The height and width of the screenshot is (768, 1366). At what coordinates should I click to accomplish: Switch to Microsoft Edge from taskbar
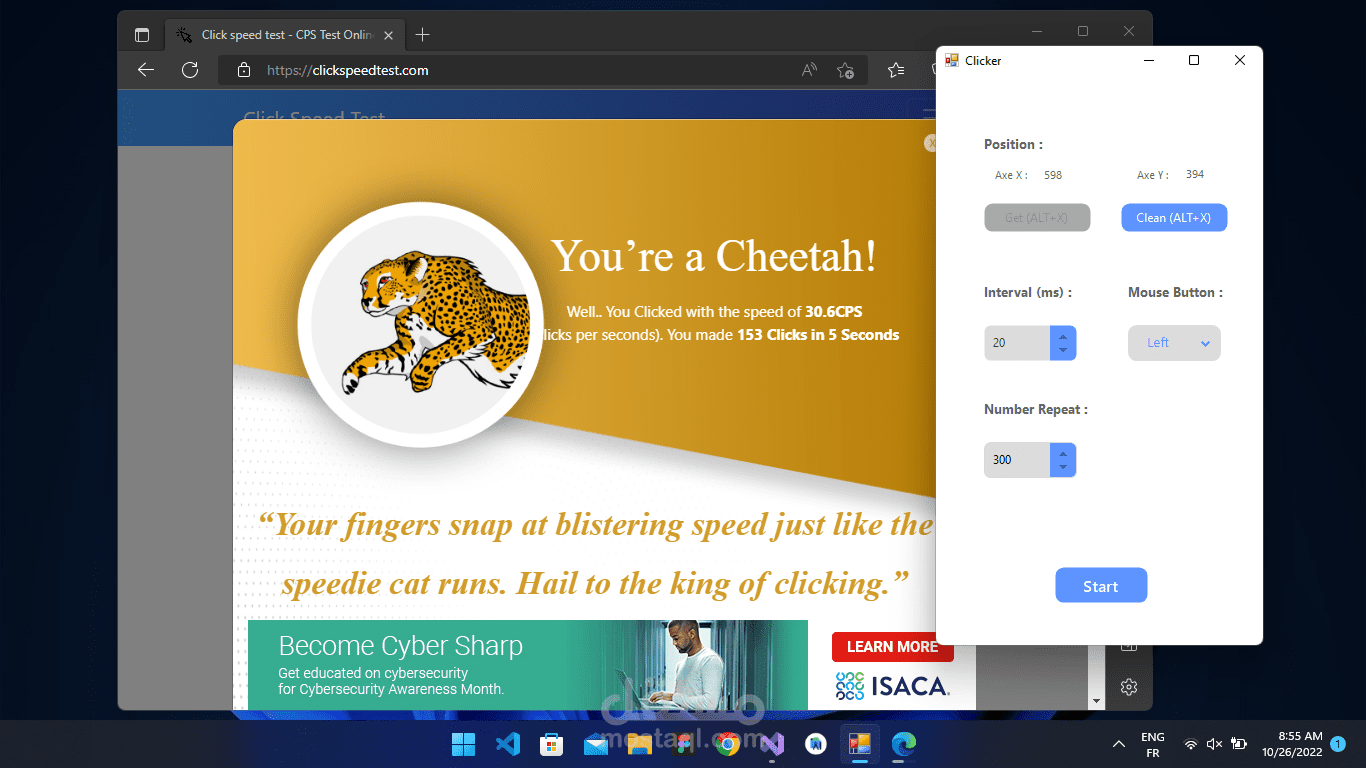904,744
